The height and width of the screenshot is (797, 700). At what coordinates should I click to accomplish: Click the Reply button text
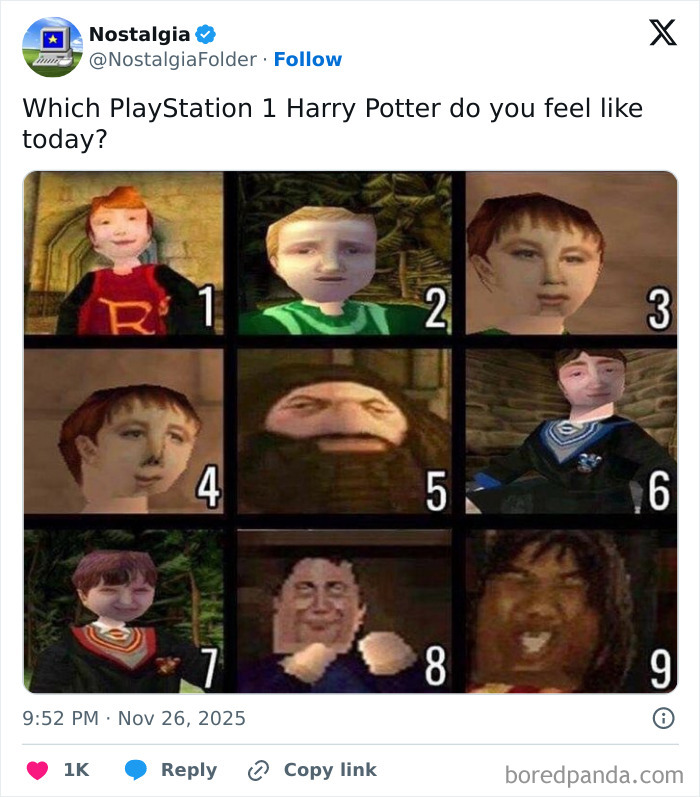pos(189,770)
